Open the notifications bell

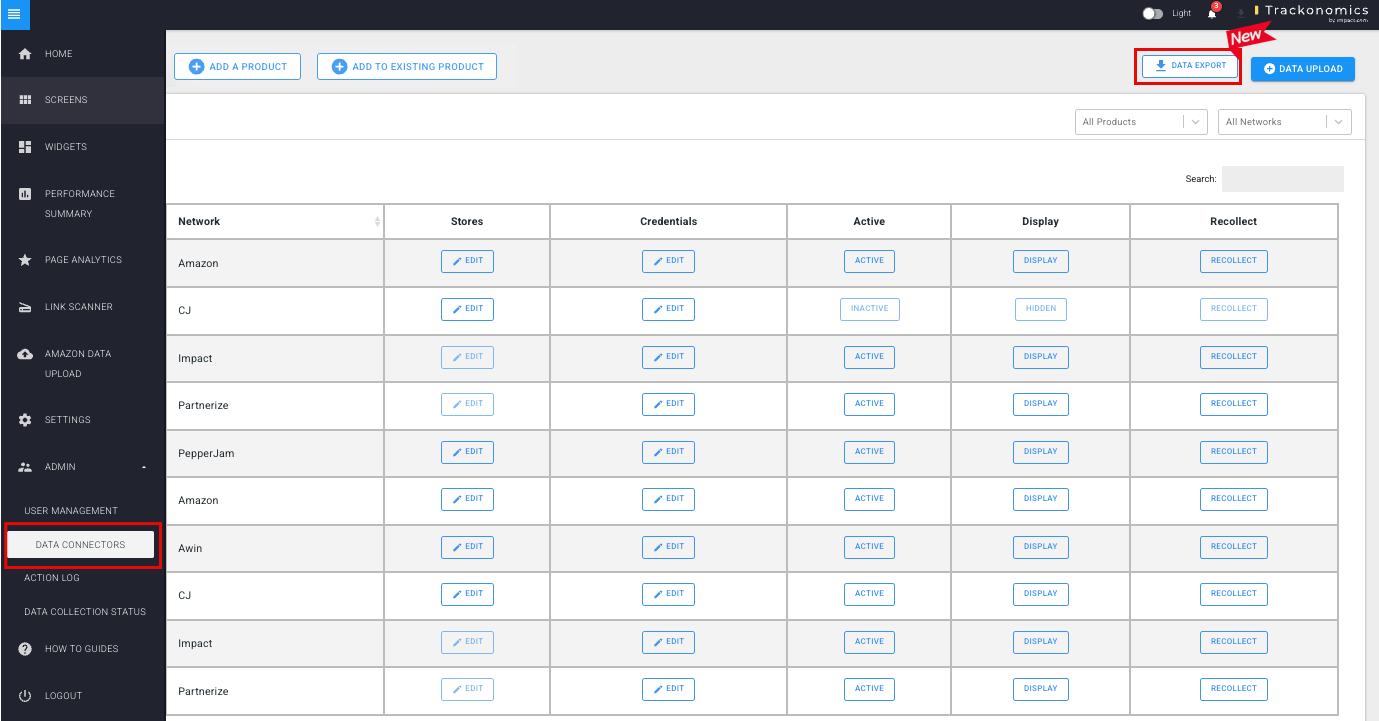coord(1212,13)
